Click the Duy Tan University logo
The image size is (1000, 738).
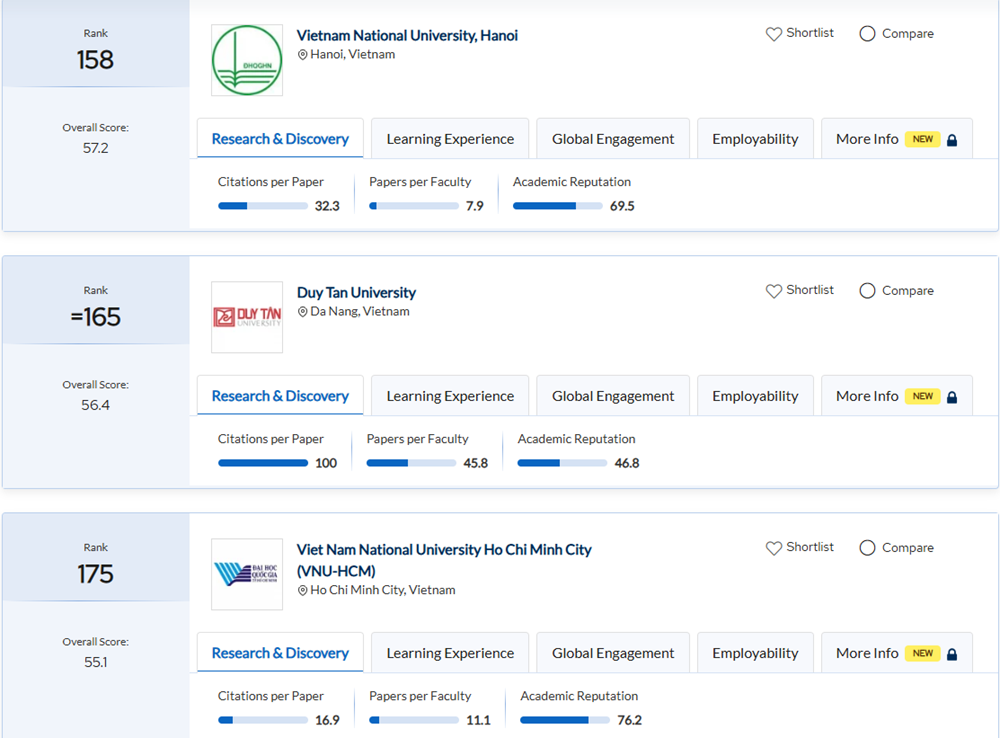[x=247, y=317]
